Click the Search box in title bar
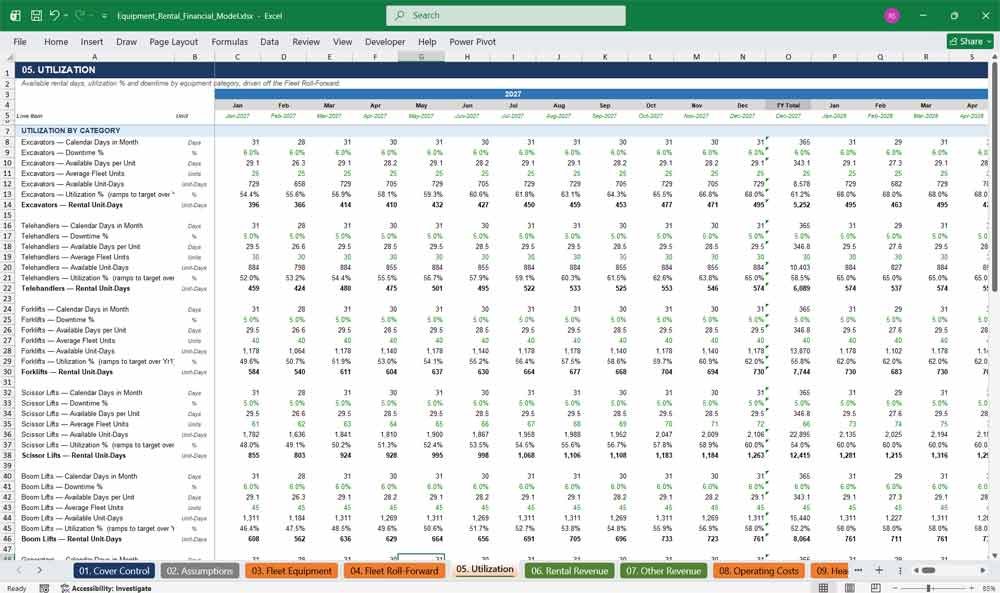 [x=505, y=15]
